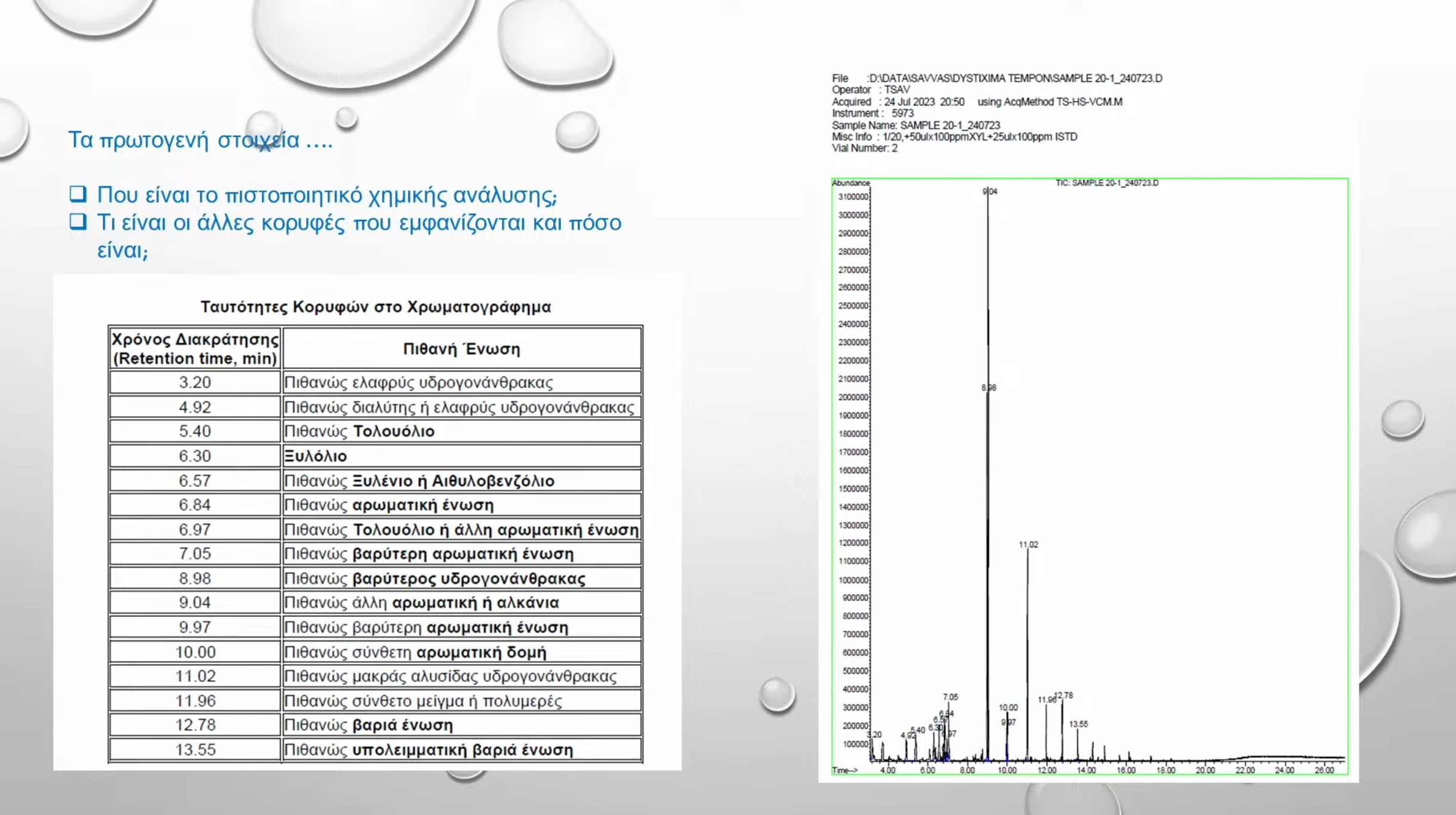1456x815 pixels.
Task: Click the bullet box before 'Που είναι το πιστοποιητικό'
Action: click(78, 193)
